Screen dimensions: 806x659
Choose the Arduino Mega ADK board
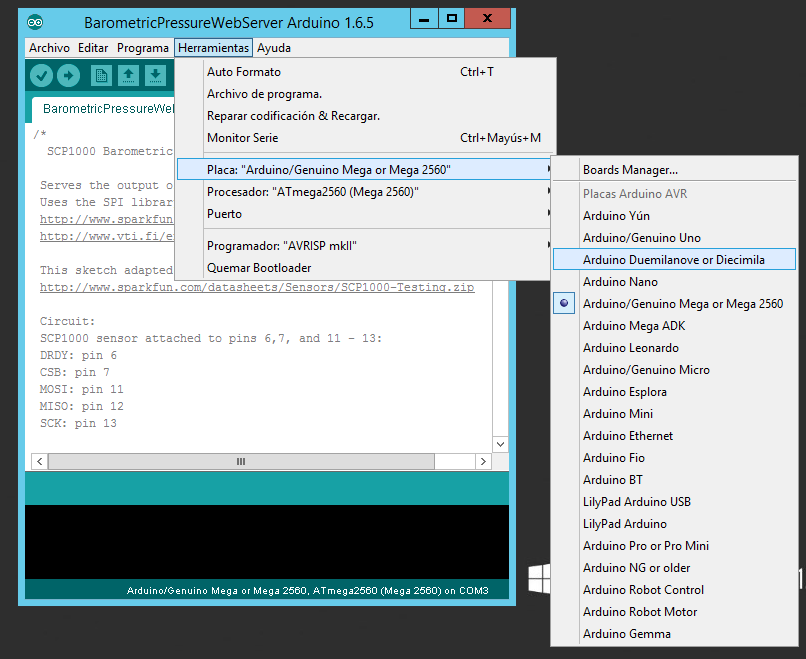pos(674,326)
